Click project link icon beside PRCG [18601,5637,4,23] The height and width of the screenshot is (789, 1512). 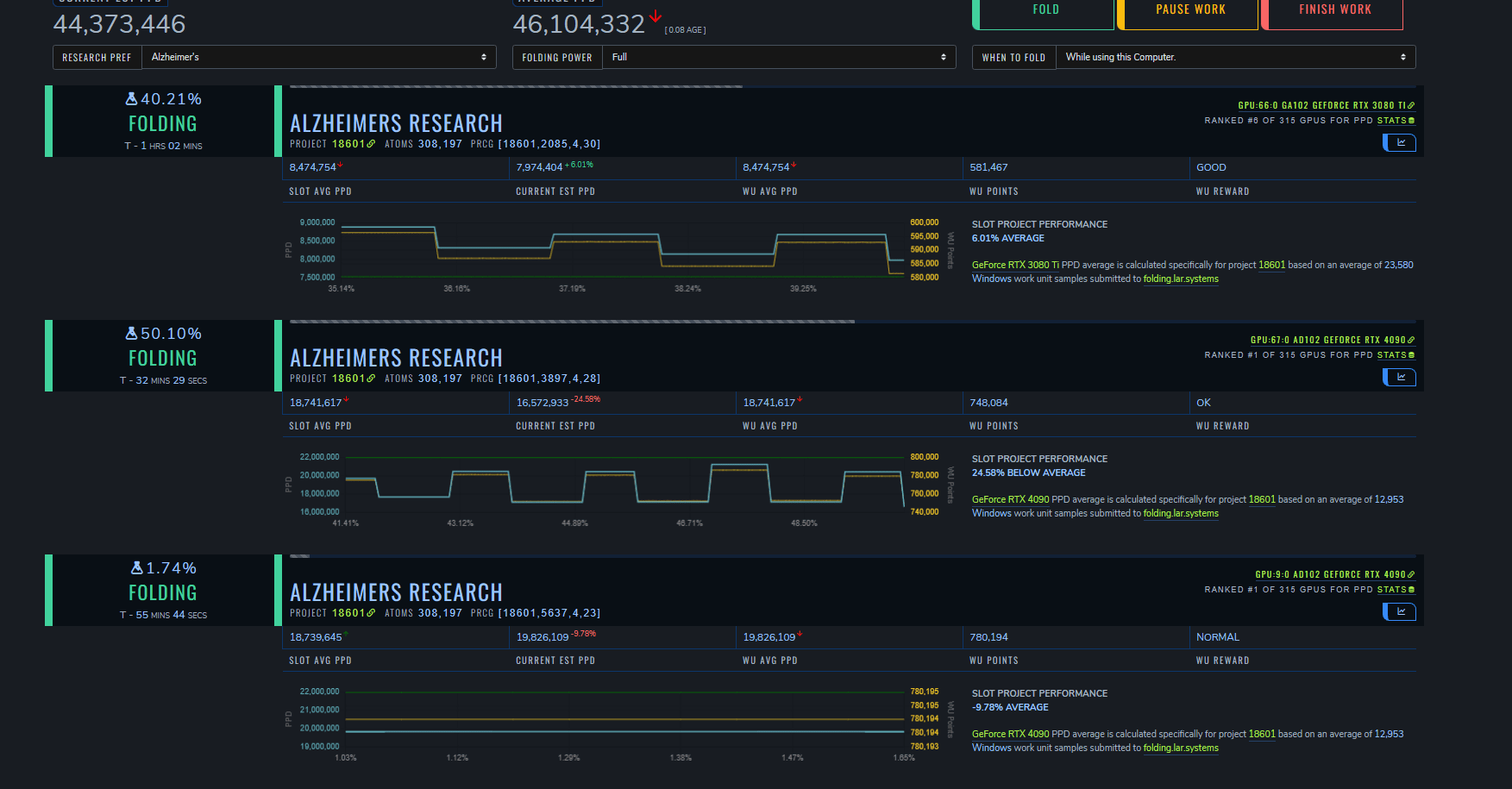click(371, 613)
